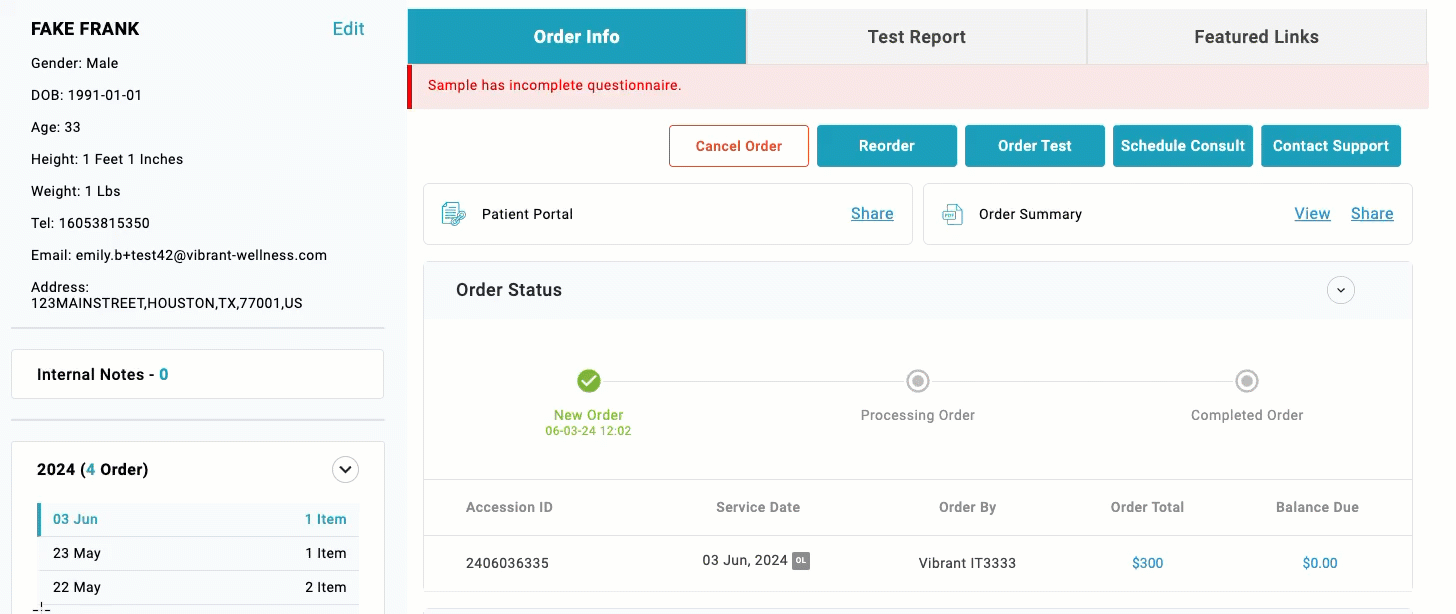Select the Order Info tab
Screen dimensions: 1456x614
coord(577,37)
